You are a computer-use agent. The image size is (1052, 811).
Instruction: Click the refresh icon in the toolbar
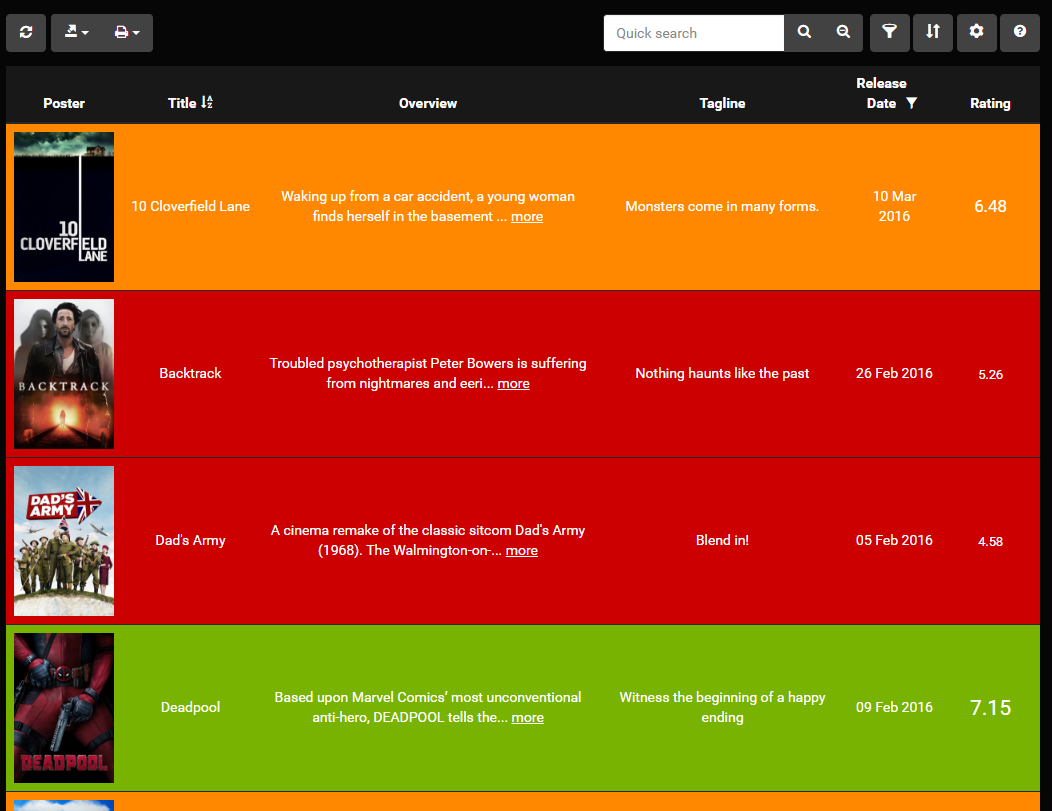coord(26,33)
